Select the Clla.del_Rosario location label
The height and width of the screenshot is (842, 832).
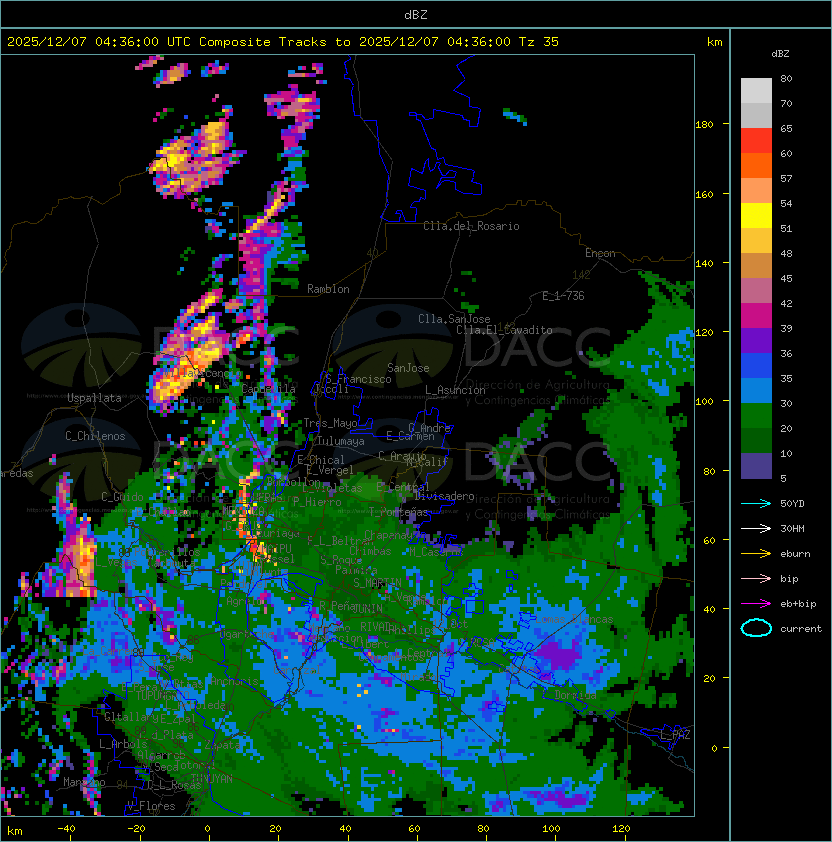[471, 226]
